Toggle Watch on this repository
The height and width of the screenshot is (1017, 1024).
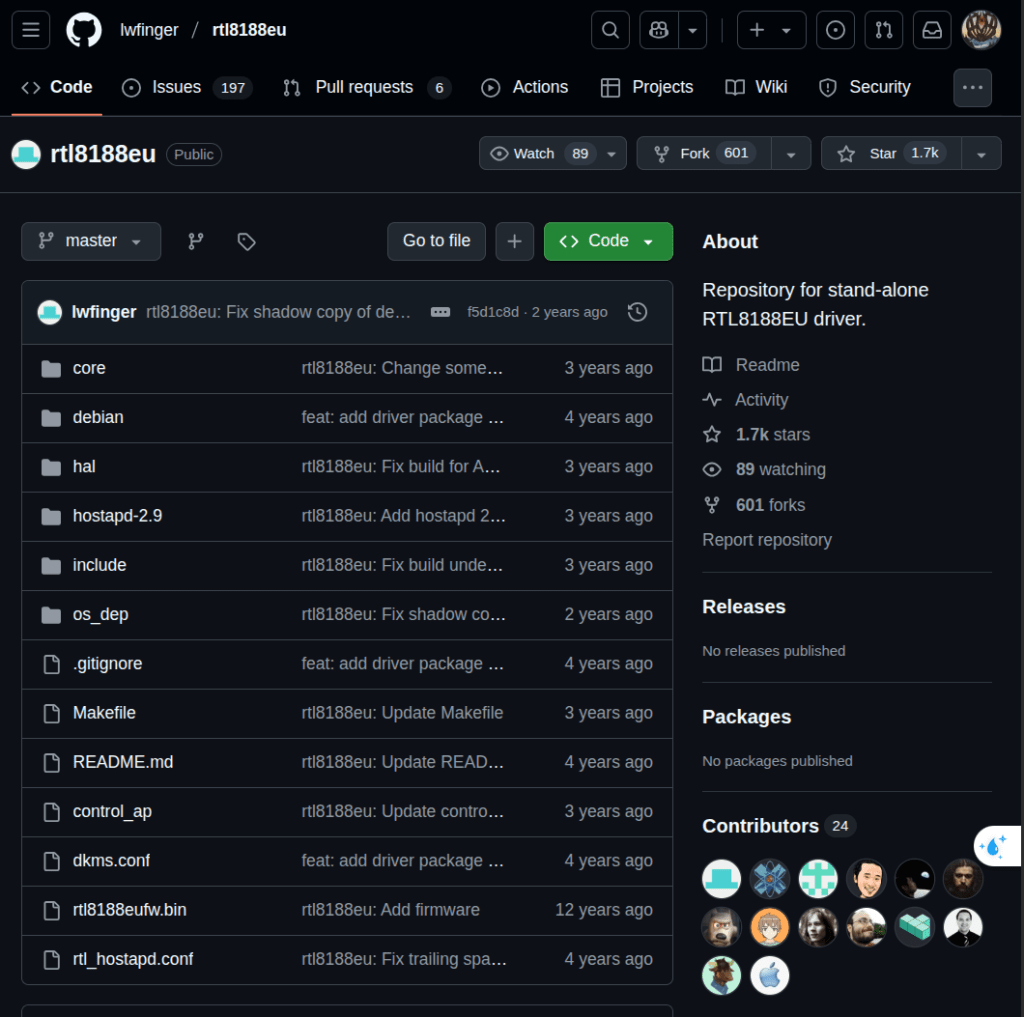click(x=540, y=153)
